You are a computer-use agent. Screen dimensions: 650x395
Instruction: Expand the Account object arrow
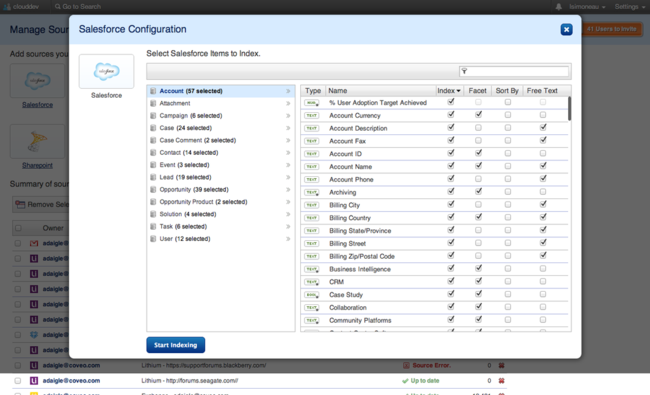coord(288,91)
